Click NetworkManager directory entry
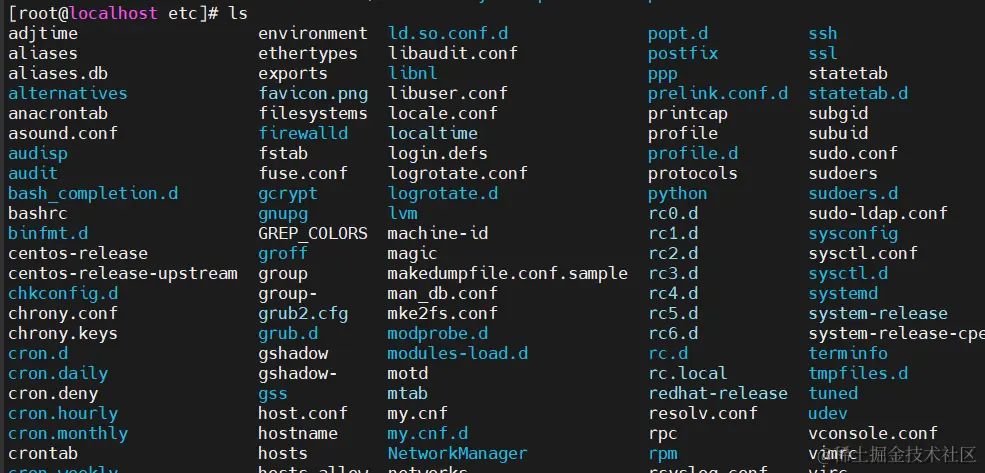985x473 pixels. point(456,453)
